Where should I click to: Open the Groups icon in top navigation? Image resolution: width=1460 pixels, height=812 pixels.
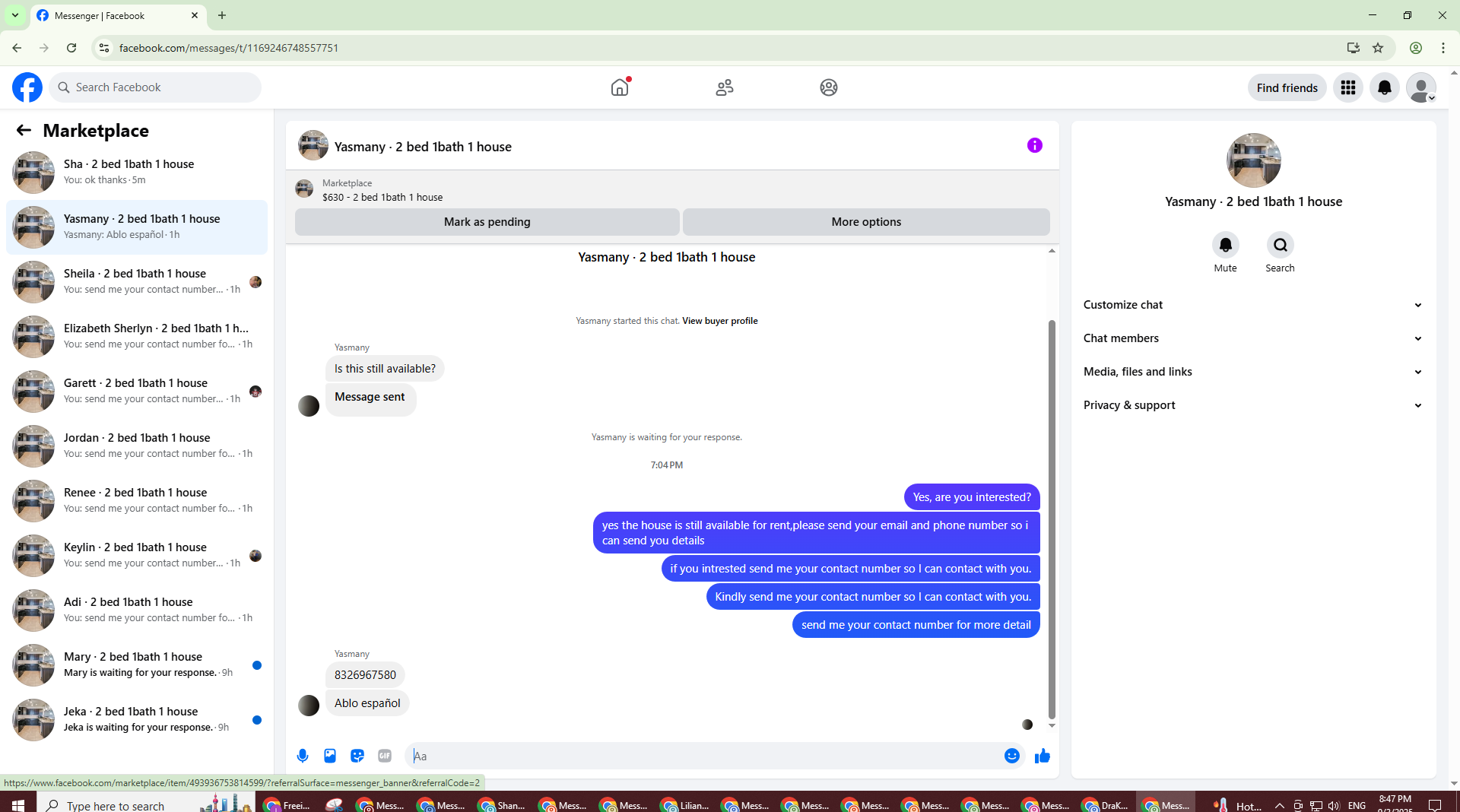point(829,87)
